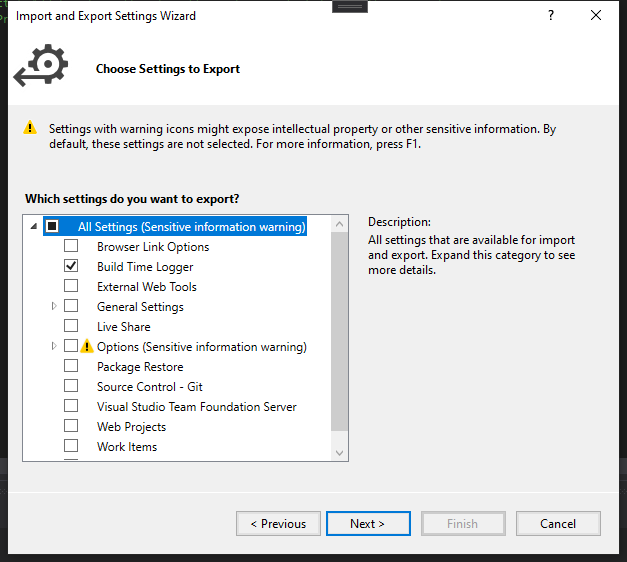Enable the Package Restore checkbox
627x562 pixels.
[x=71, y=366]
